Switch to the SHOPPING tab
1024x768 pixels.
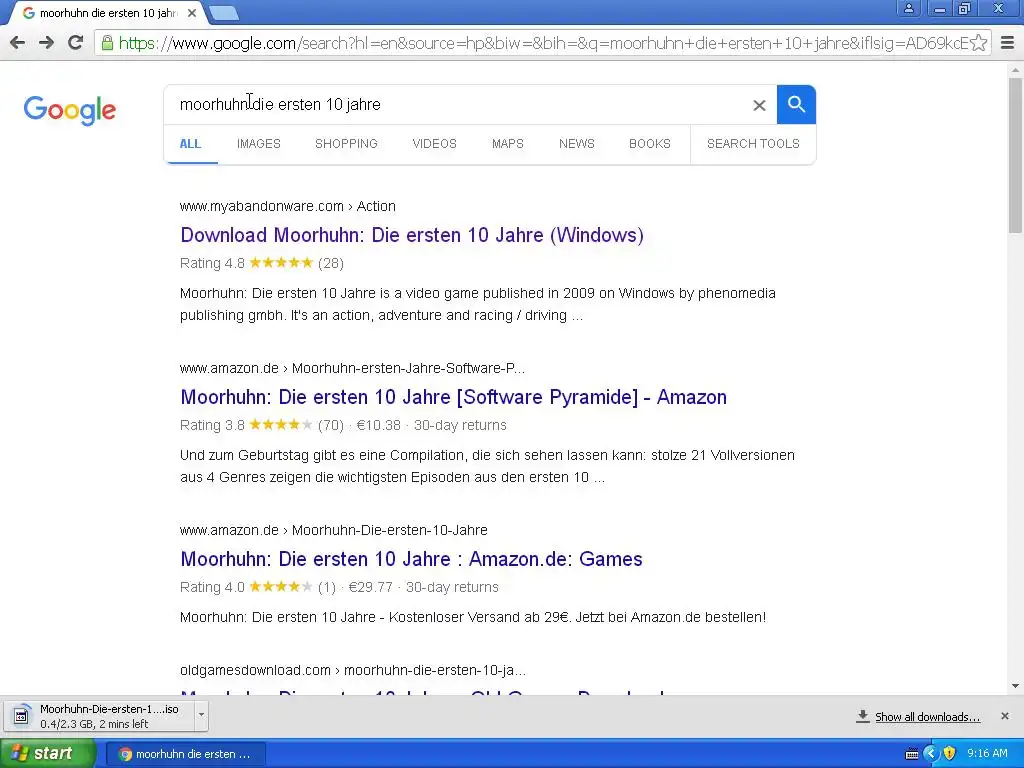pos(346,144)
